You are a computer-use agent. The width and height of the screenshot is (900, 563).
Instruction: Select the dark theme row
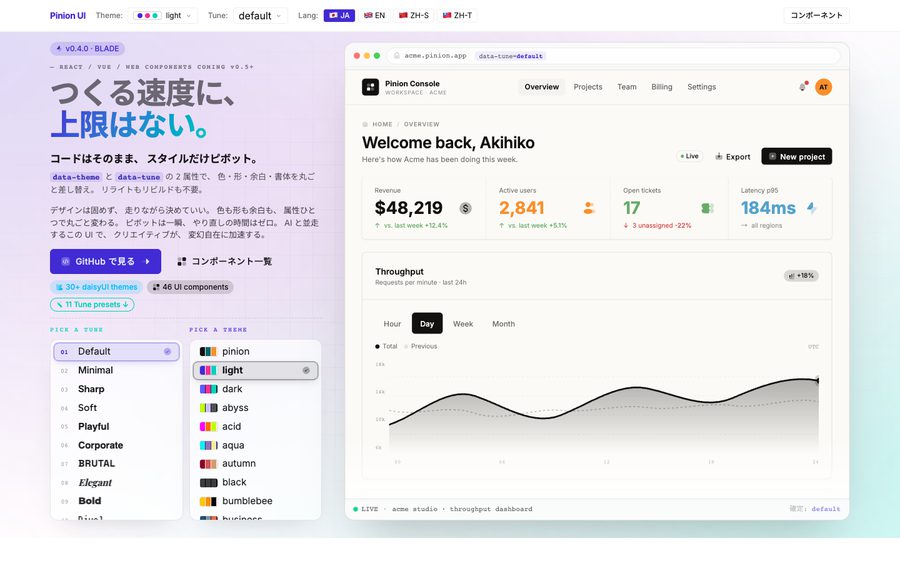[255, 389]
